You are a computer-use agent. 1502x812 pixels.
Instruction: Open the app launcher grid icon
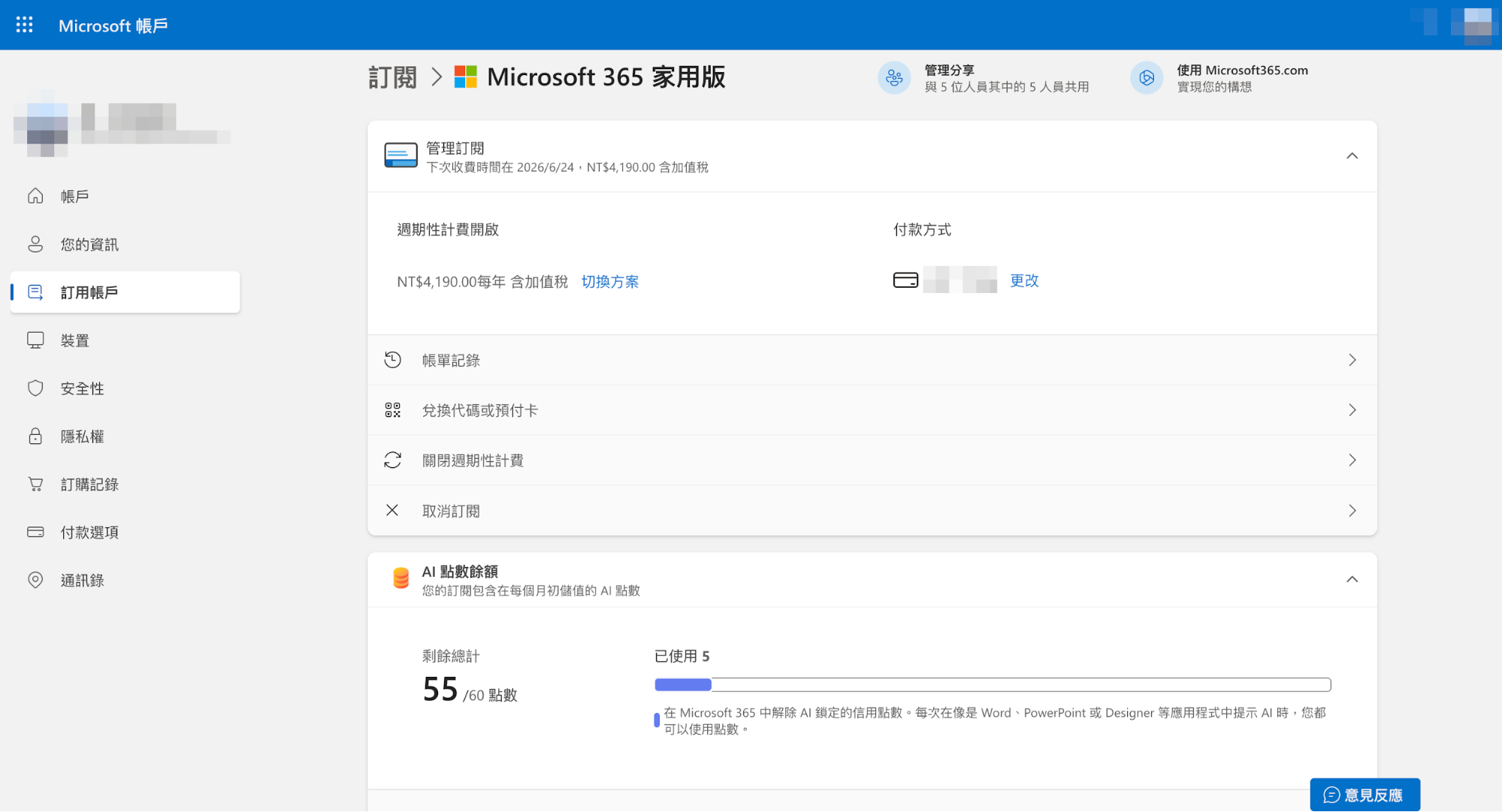(24, 25)
